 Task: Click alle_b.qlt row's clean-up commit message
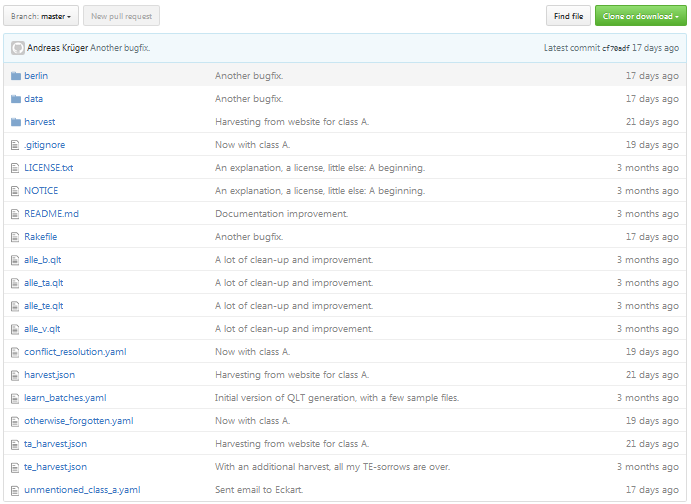tap(294, 260)
